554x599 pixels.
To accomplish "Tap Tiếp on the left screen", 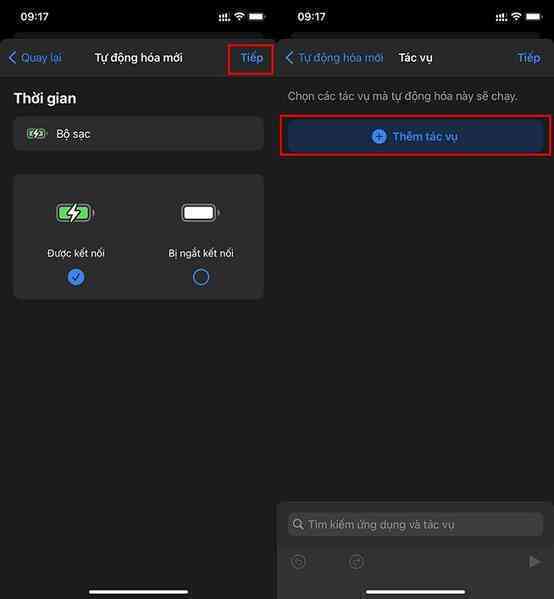I will [251, 58].
